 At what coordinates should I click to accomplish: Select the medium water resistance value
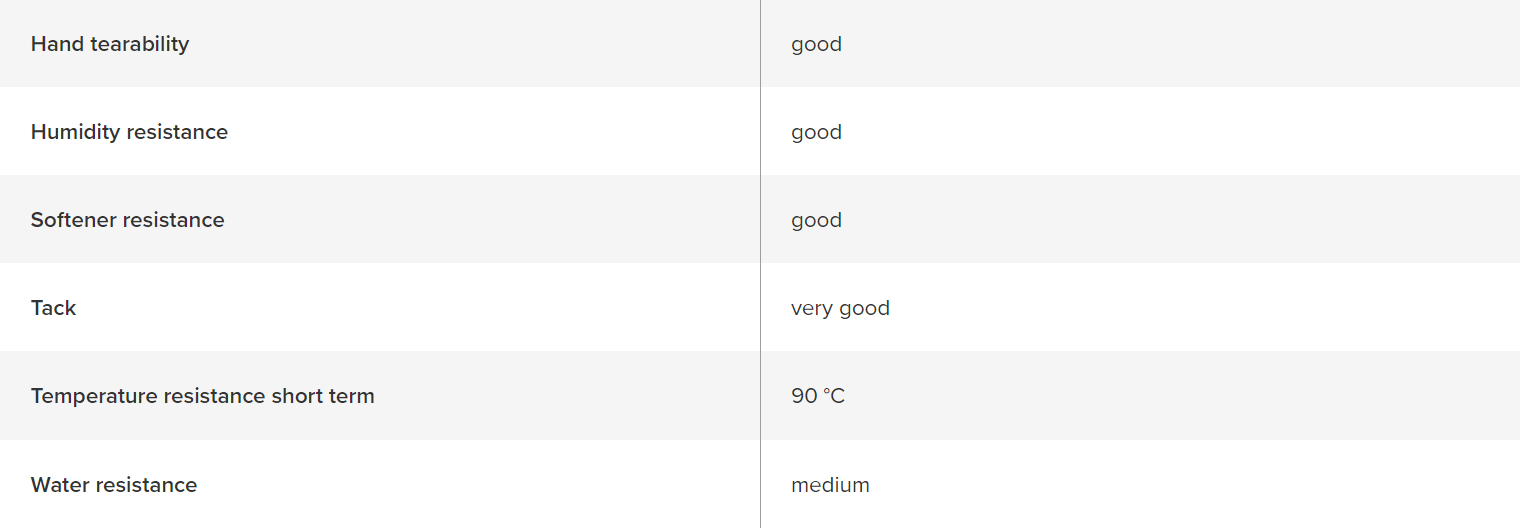[830, 485]
